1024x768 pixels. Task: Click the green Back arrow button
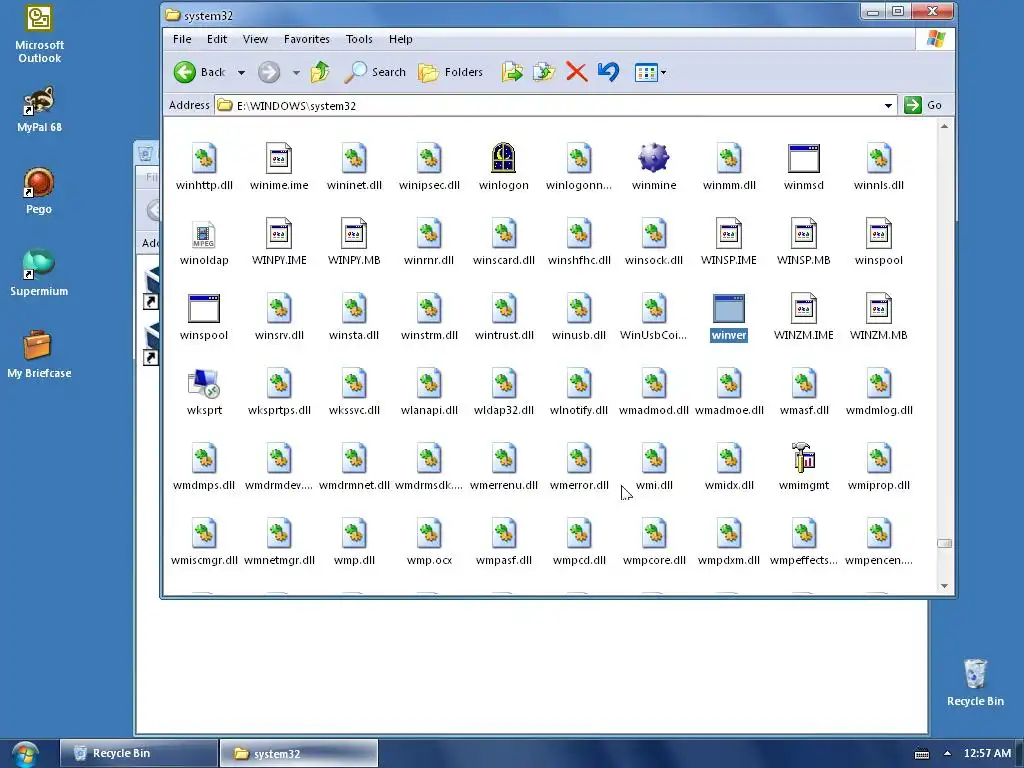(x=185, y=72)
